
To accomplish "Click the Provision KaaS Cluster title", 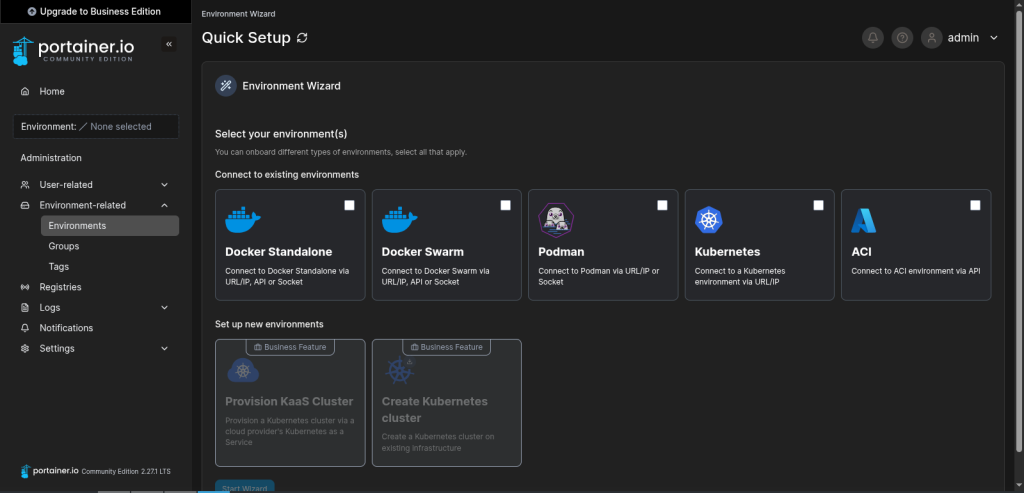I will [289, 402].
